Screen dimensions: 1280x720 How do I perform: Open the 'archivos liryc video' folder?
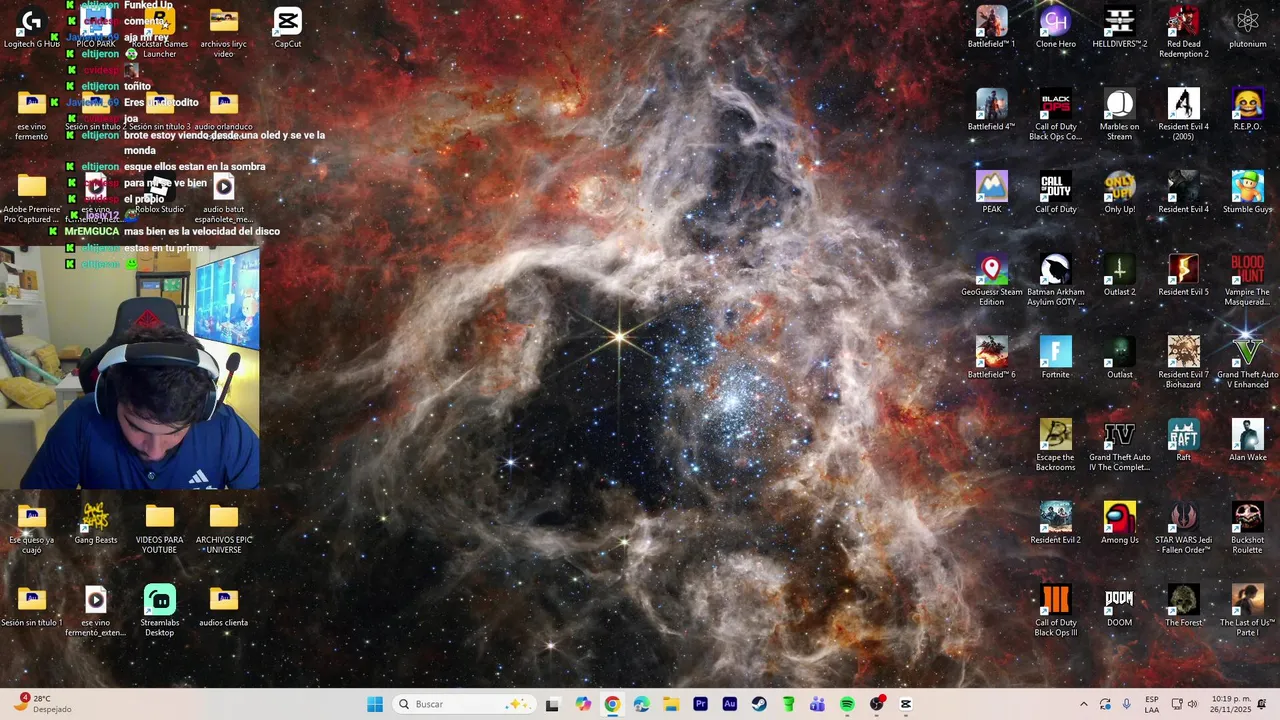224,32
